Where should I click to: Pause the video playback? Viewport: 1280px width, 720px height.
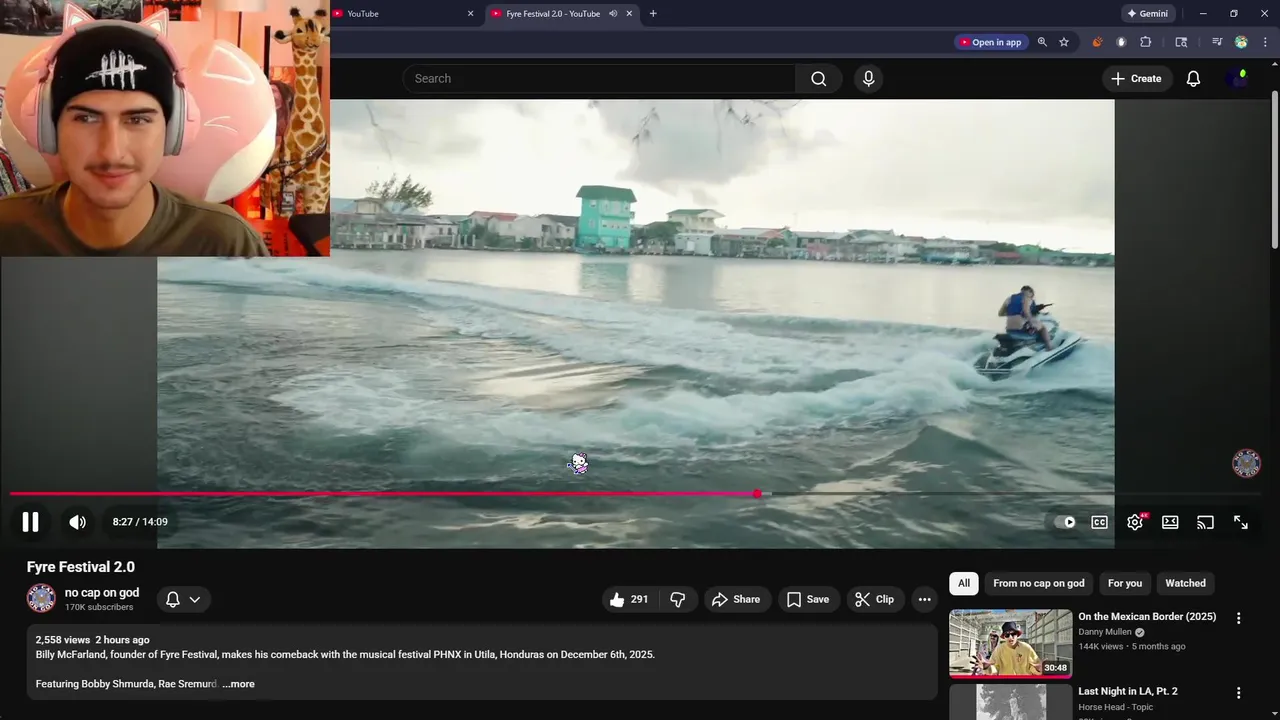click(30, 522)
